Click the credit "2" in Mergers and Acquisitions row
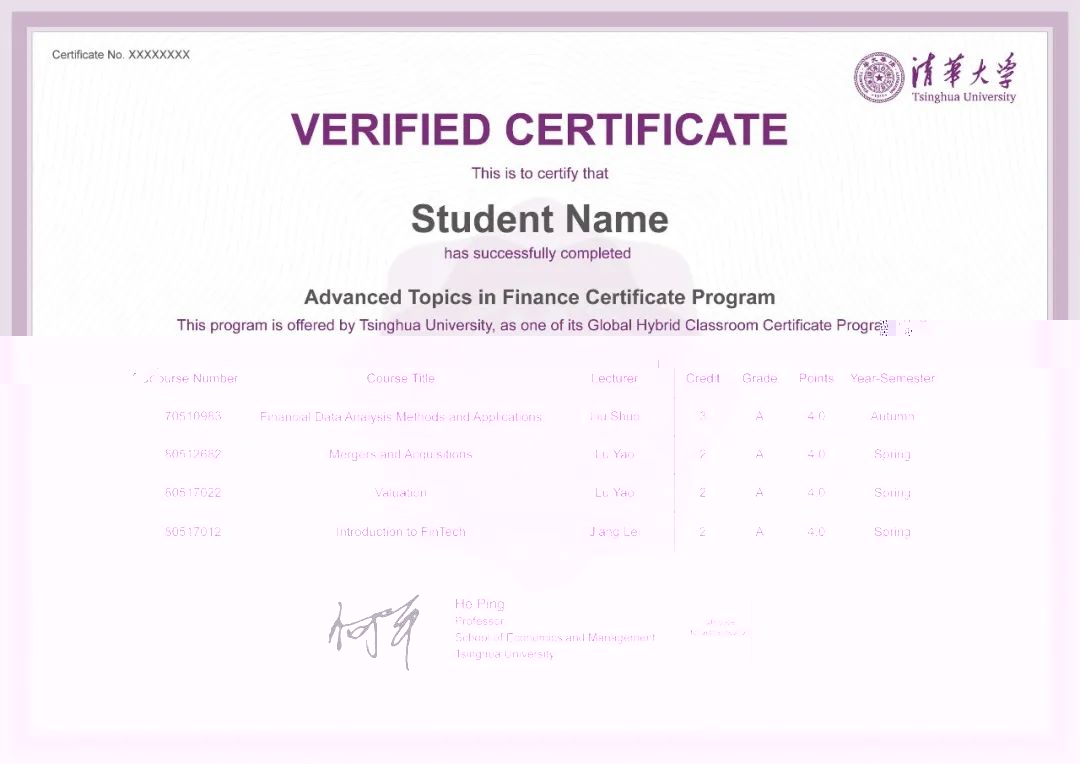 point(703,454)
